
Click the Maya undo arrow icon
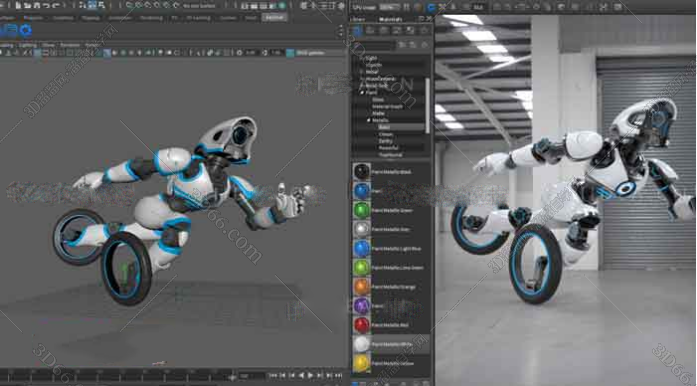pyautogui.click(x=46, y=6)
